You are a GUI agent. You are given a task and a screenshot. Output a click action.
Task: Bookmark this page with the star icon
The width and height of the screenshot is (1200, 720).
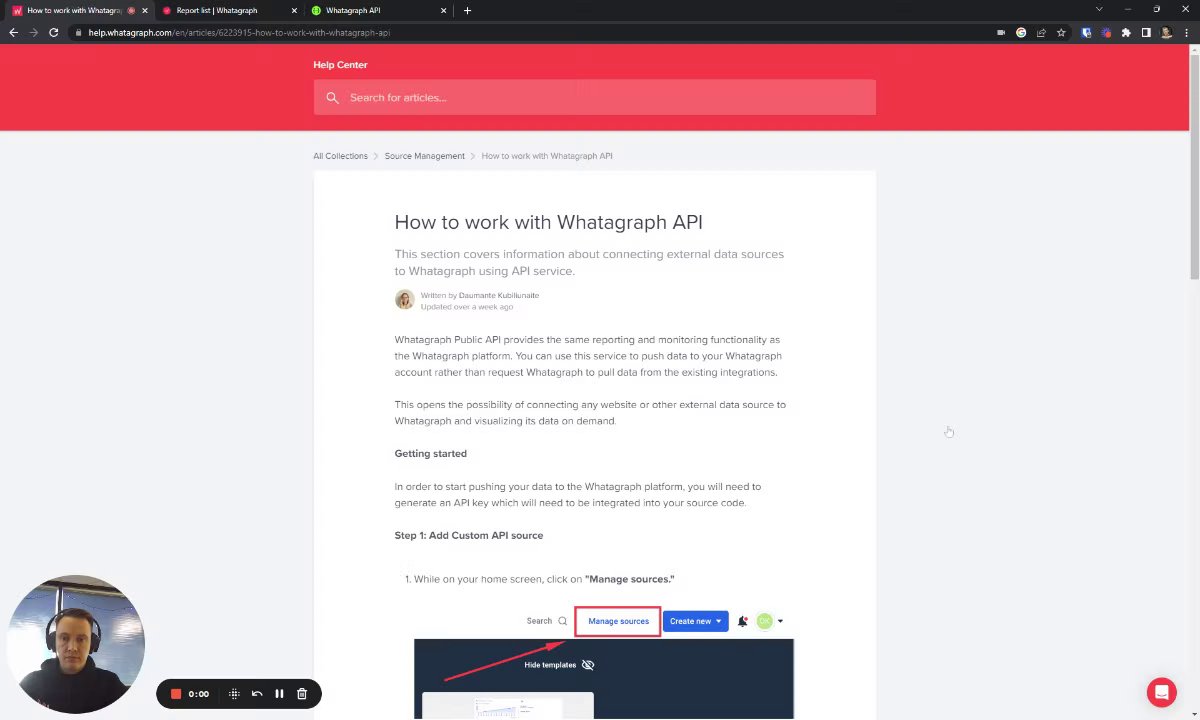click(x=1061, y=32)
